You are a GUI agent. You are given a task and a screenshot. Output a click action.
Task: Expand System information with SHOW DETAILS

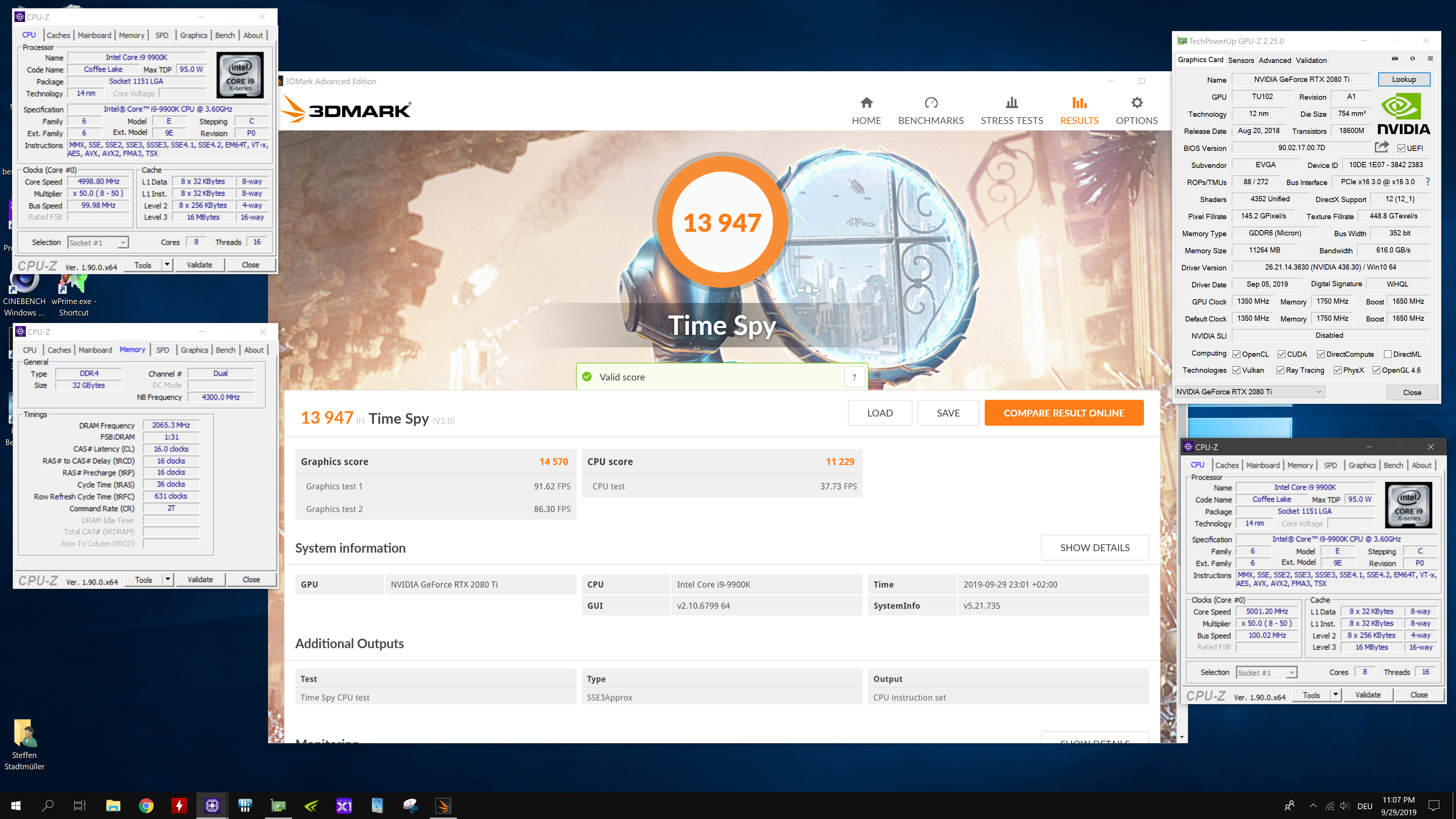pyautogui.click(x=1095, y=548)
